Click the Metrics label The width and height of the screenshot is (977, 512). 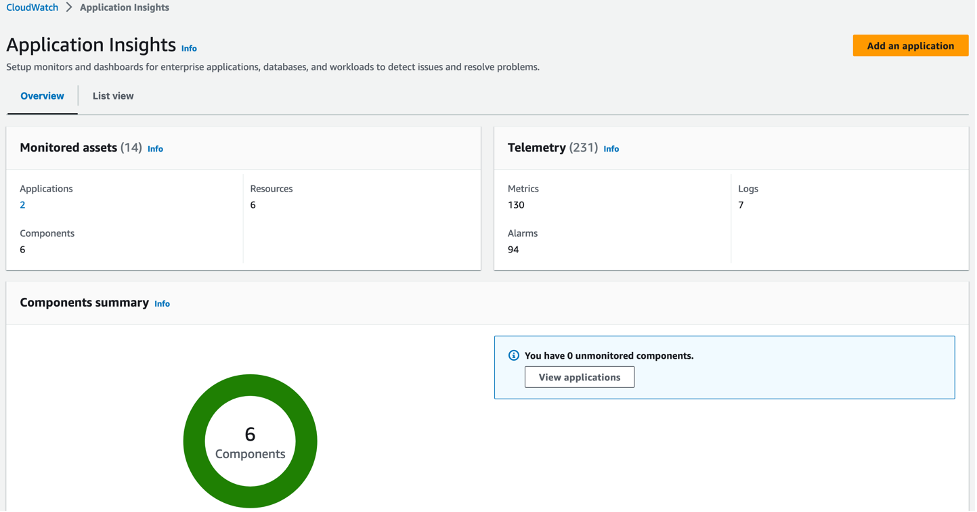point(523,189)
